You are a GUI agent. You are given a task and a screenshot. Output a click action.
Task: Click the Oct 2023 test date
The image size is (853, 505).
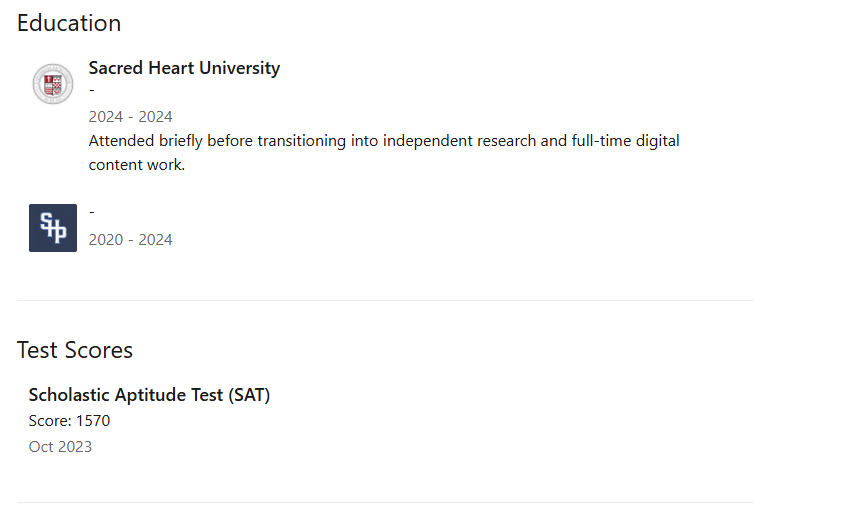click(60, 447)
